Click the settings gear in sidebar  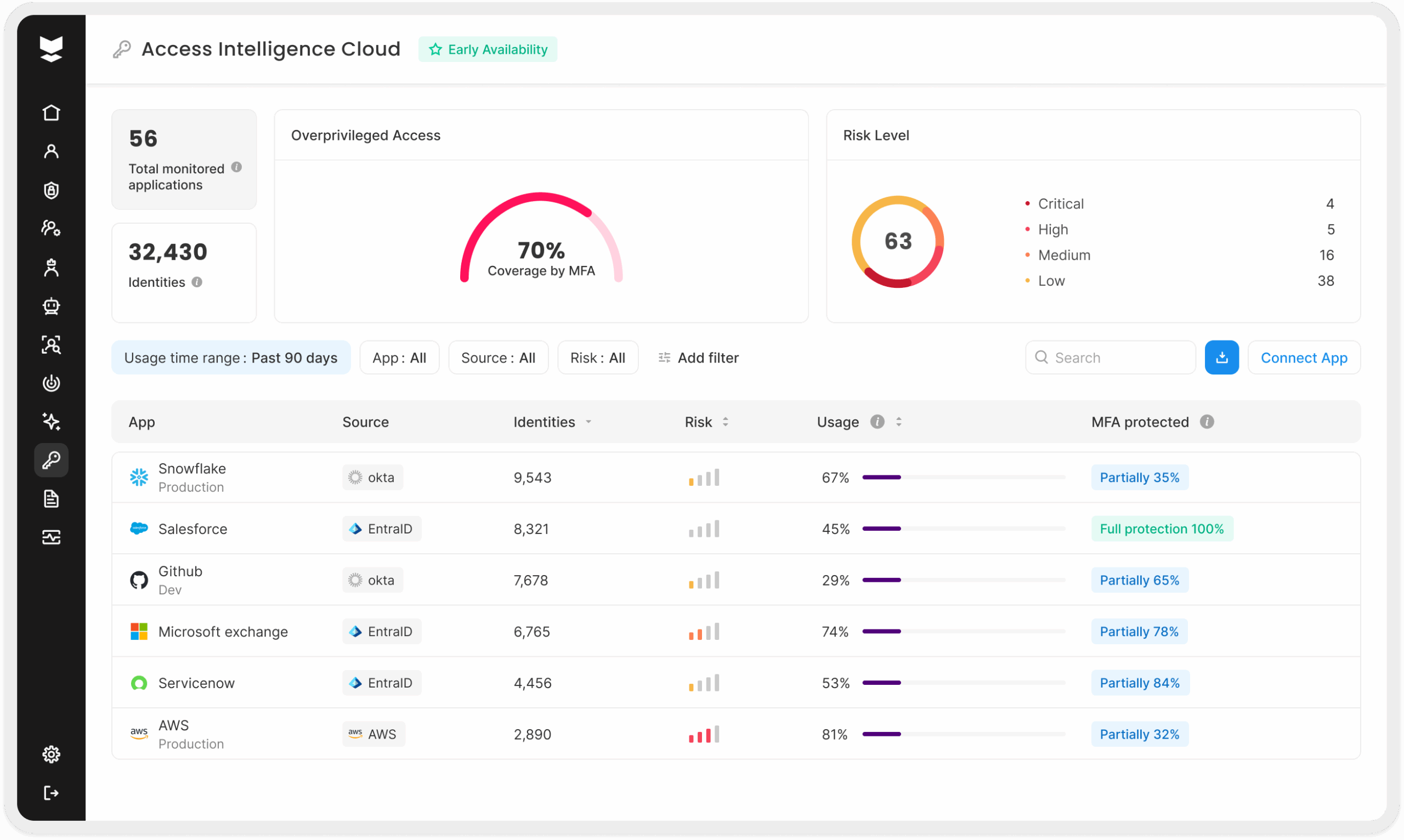(51, 754)
